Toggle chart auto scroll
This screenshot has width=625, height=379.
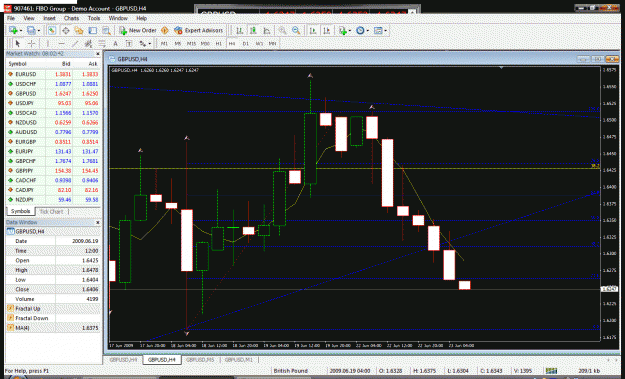pos(313,30)
